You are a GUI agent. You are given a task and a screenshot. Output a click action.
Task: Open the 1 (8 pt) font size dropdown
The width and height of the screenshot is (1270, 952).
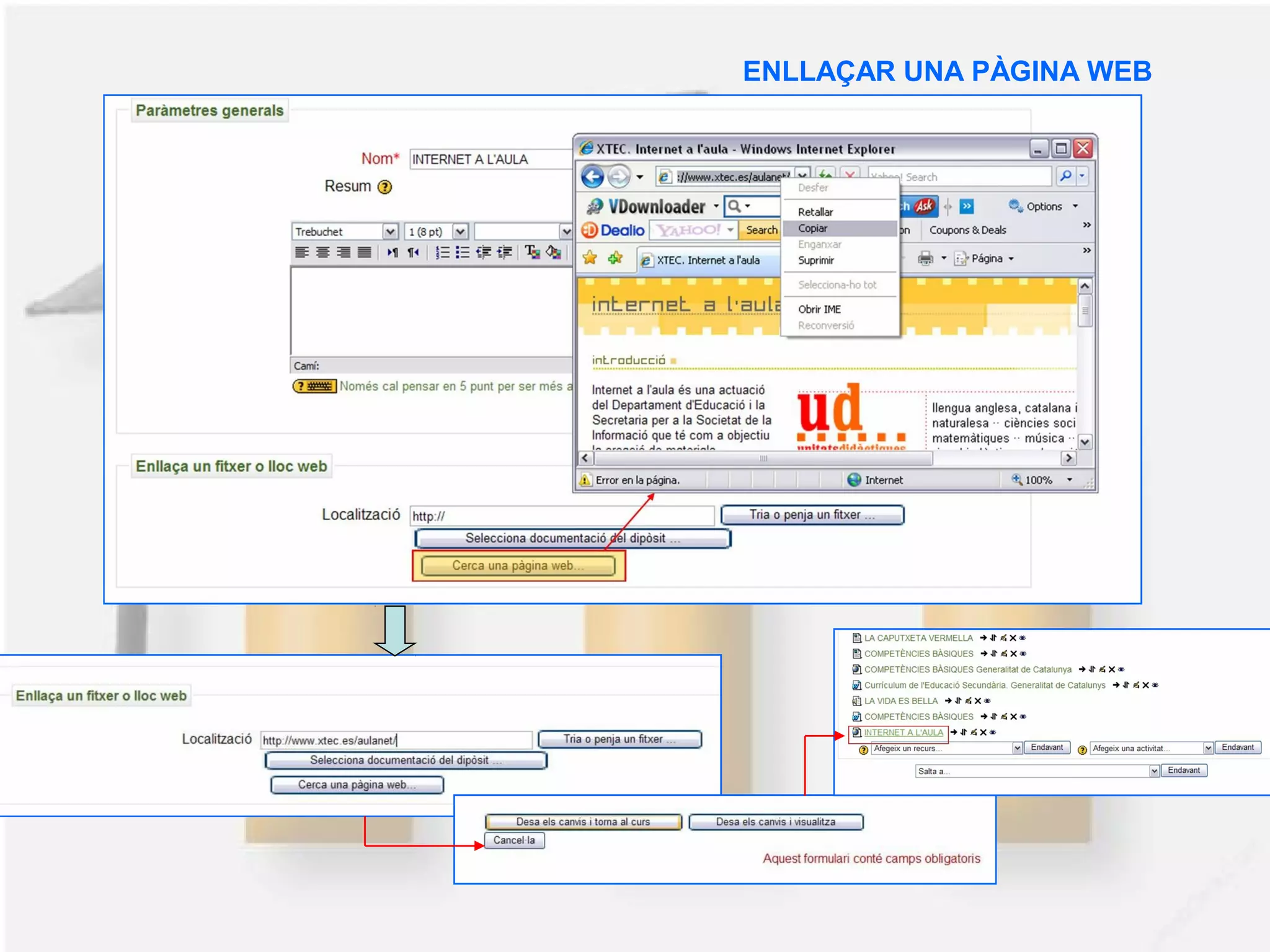(460, 232)
